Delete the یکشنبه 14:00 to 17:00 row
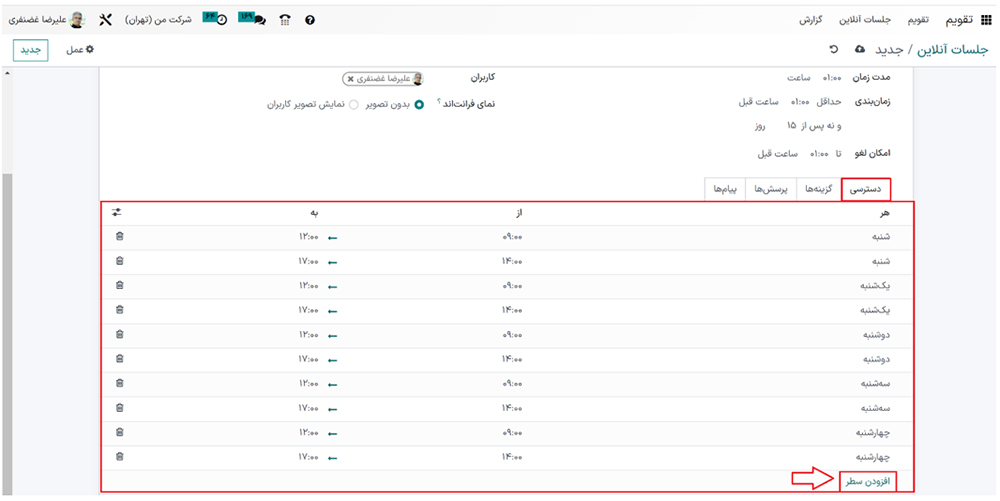 tap(119, 310)
